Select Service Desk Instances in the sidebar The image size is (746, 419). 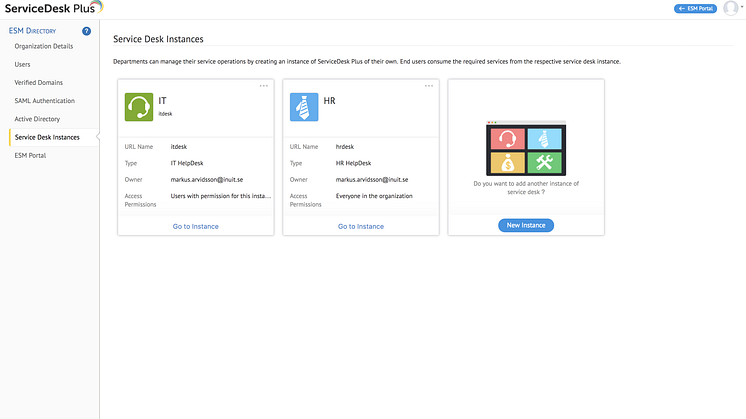click(x=47, y=137)
